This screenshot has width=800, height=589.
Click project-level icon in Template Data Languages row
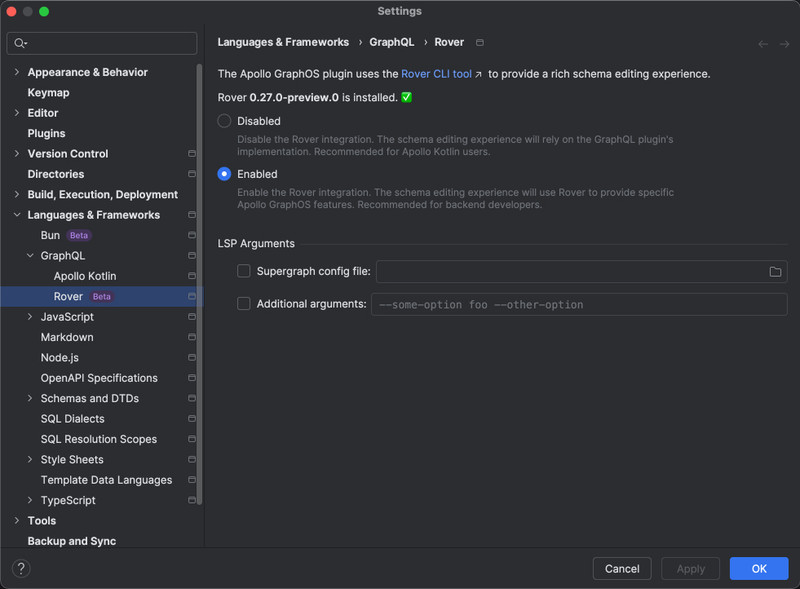tap(192, 480)
